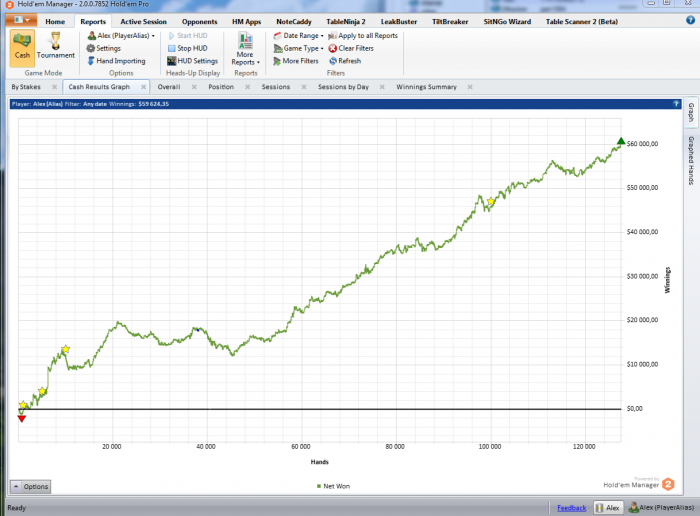Image resolution: width=700 pixels, height=516 pixels.
Task: Switch to Winnings Summary tab
Action: click(426, 87)
